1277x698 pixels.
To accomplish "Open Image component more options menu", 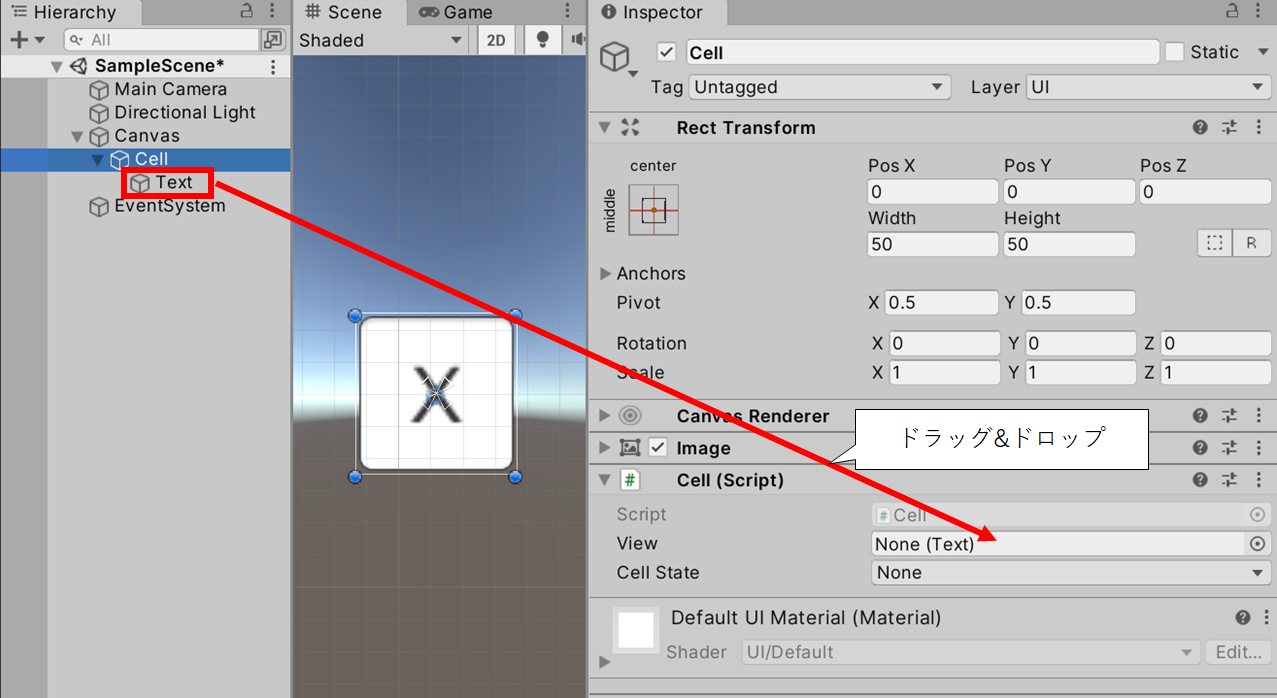I will [1258, 448].
